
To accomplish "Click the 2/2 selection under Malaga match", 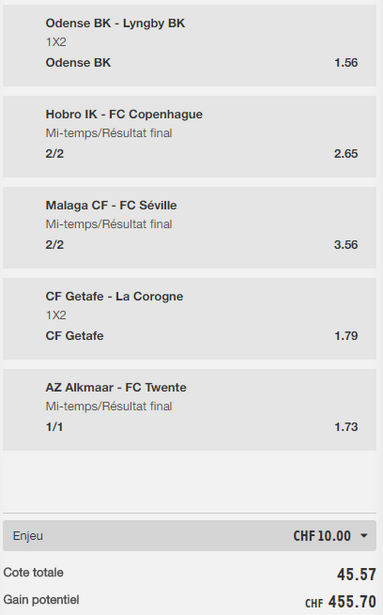I will 55,245.
